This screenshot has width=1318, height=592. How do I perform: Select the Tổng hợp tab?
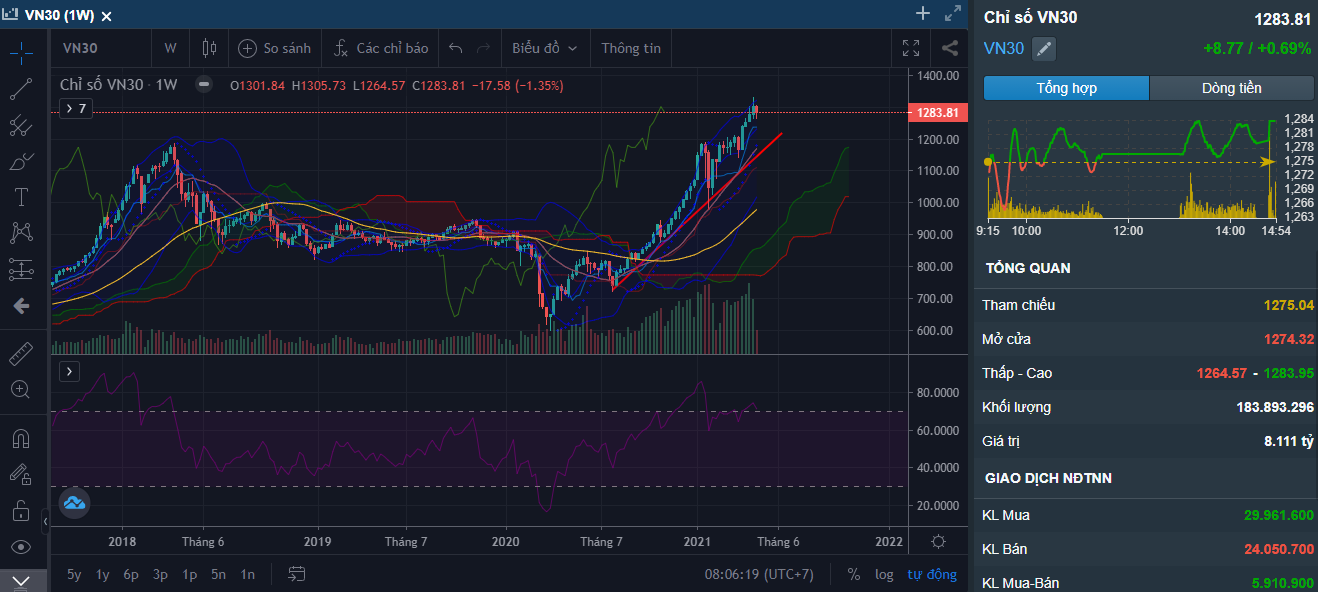1066,88
